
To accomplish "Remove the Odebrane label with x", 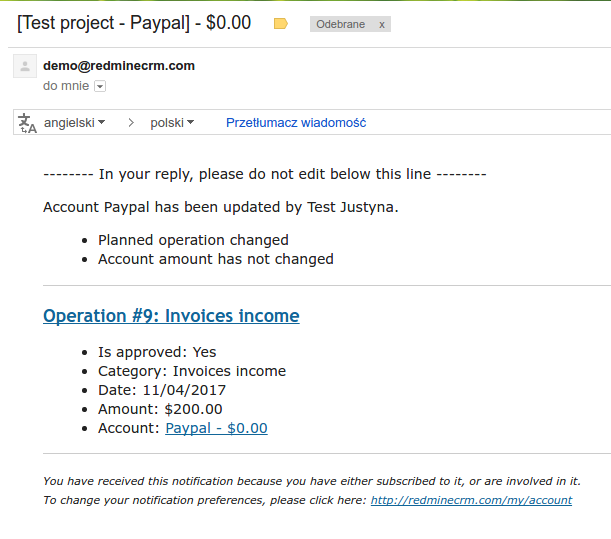I will tap(381, 24).
